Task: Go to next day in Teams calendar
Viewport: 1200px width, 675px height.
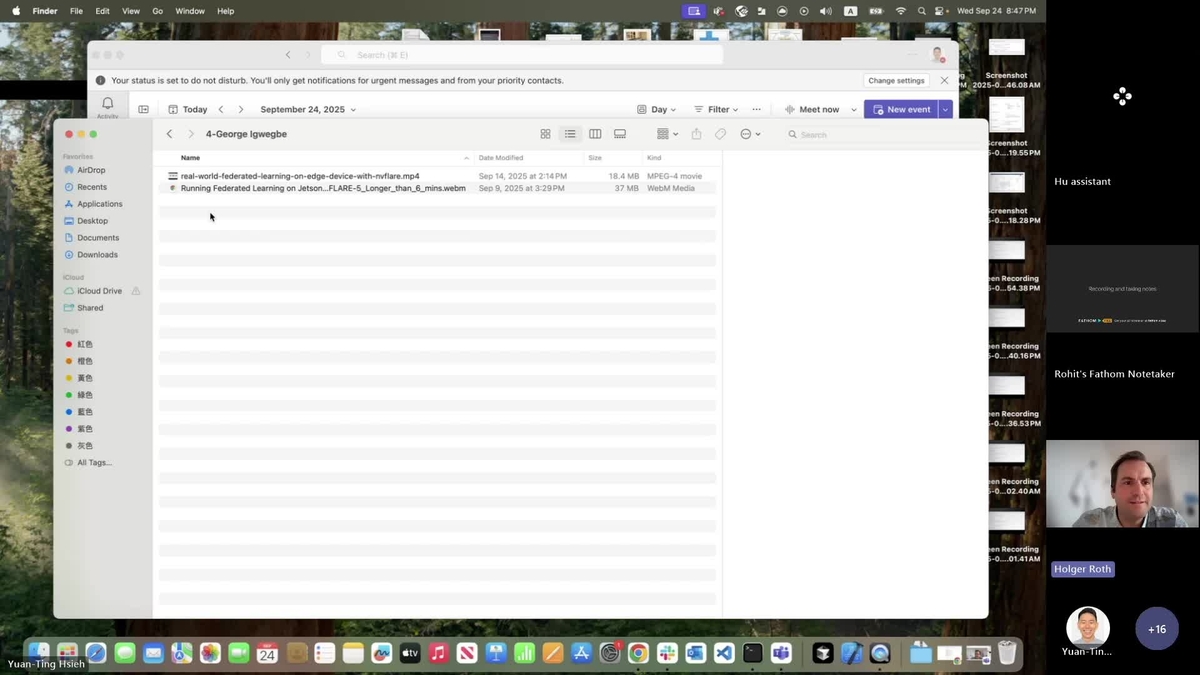Action: [241, 110]
